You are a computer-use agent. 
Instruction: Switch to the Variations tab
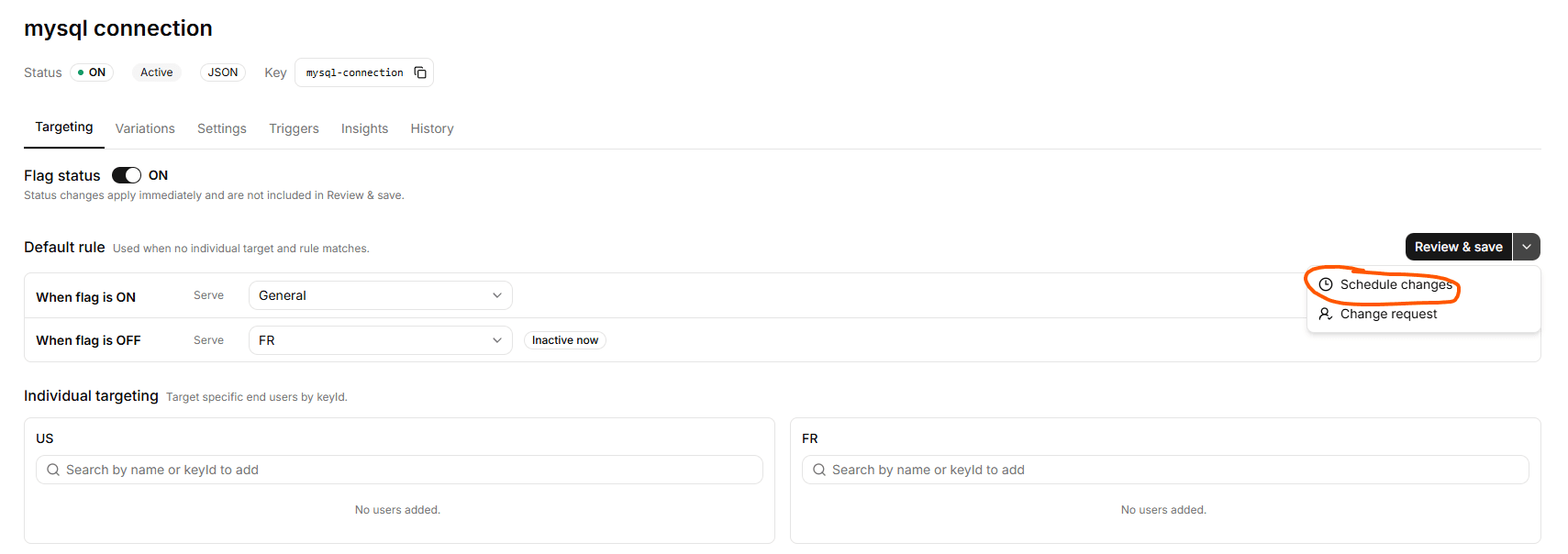tap(145, 128)
